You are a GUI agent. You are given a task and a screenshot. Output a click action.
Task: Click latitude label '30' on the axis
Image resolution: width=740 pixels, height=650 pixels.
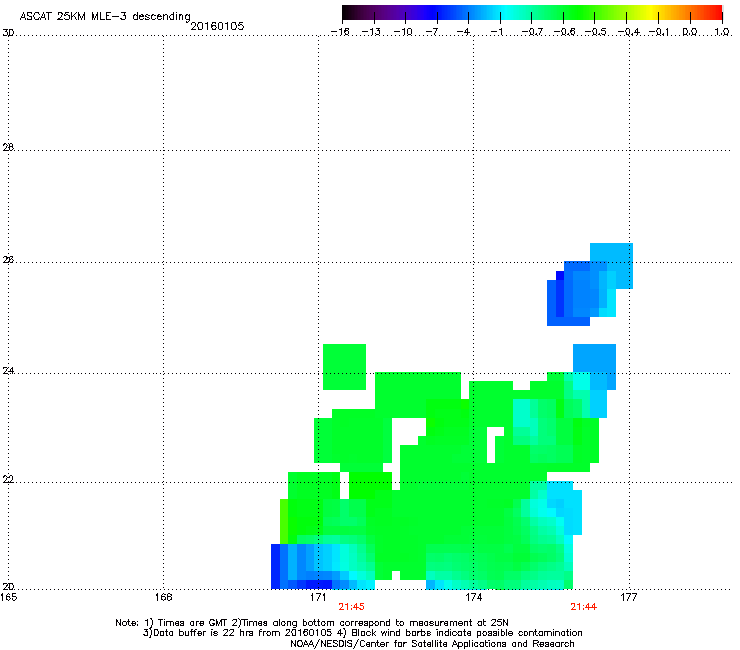click(8, 33)
